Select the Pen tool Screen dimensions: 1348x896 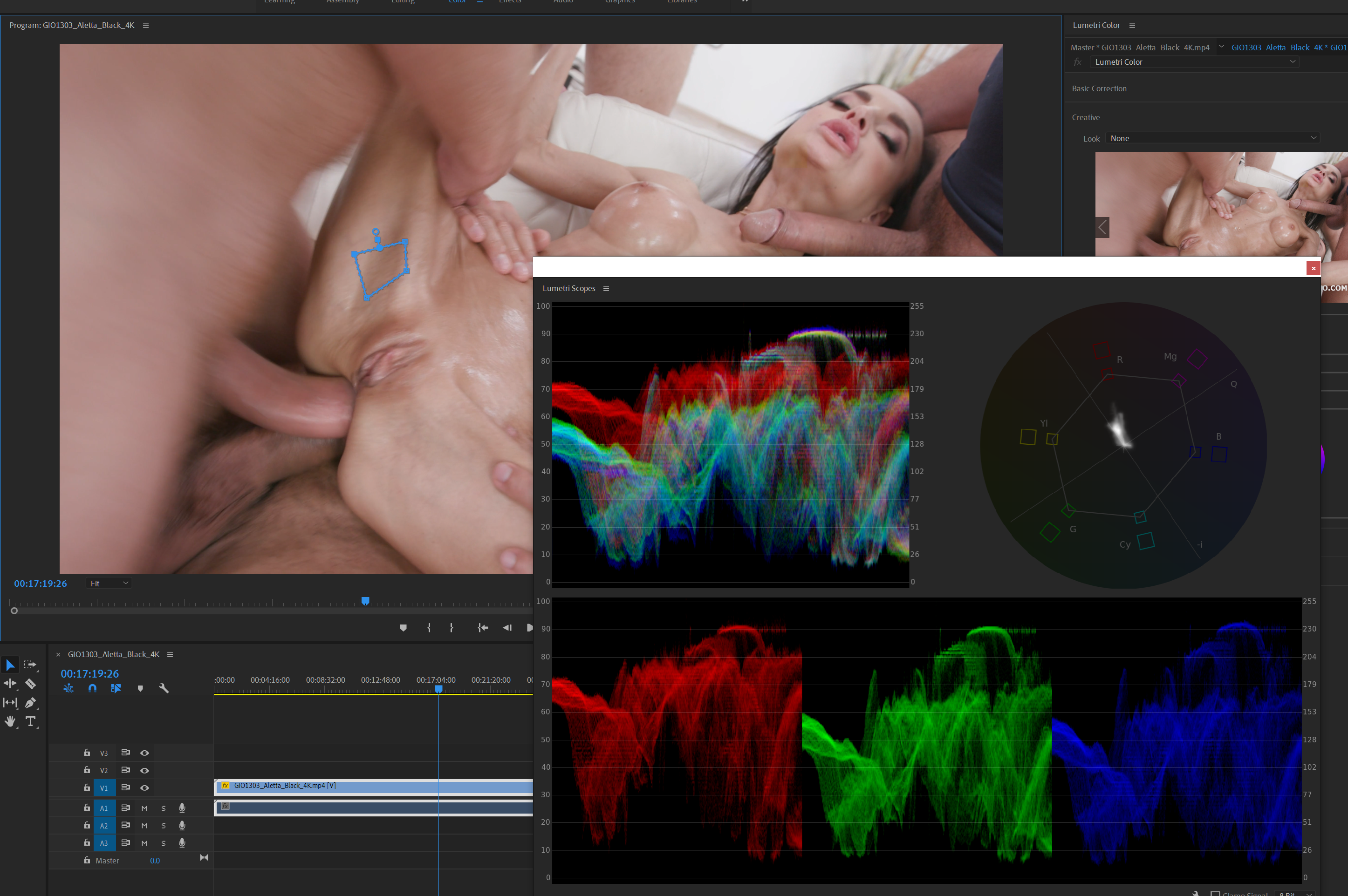pyautogui.click(x=31, y=702)
